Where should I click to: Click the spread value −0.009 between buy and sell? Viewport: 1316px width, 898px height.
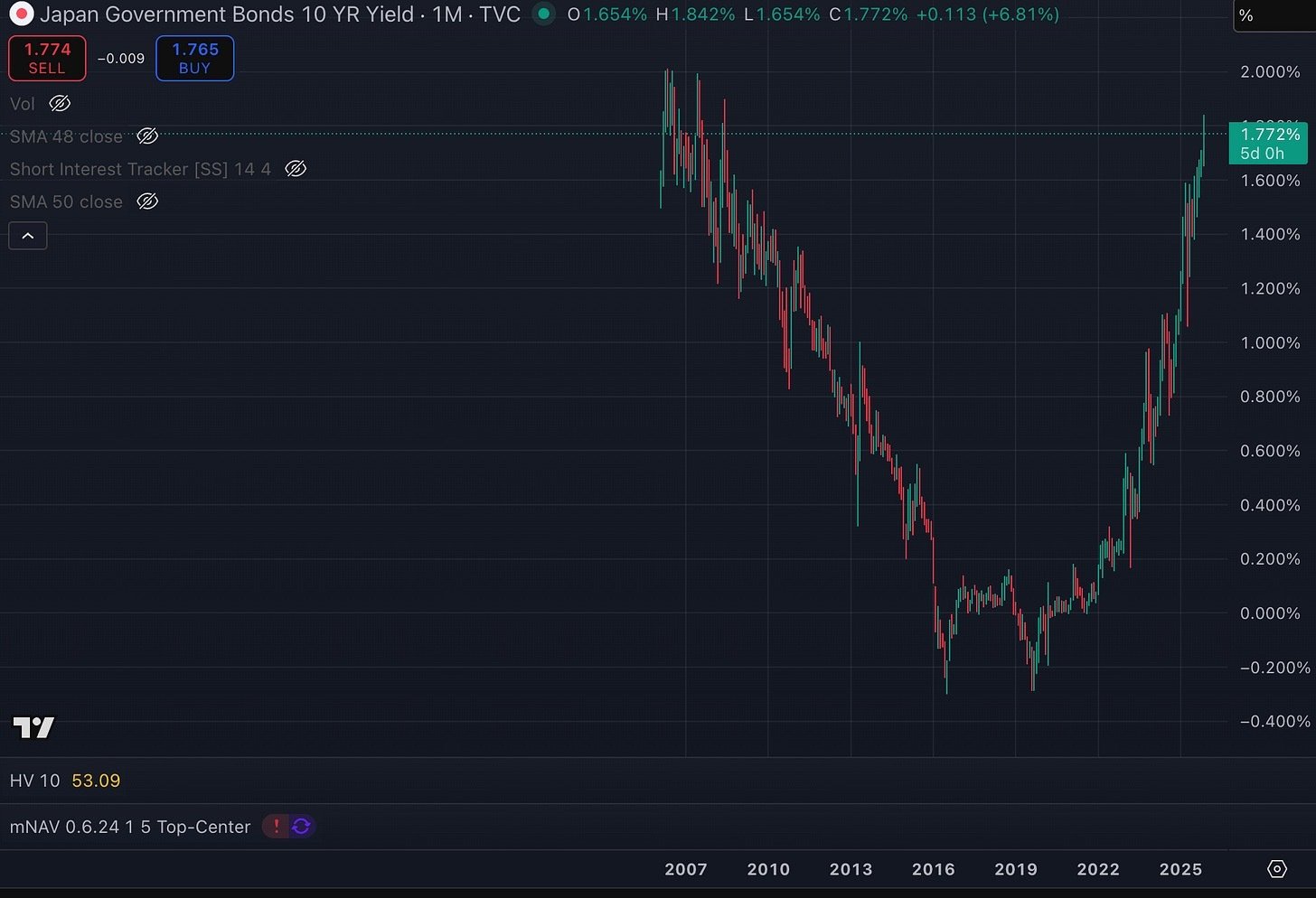click(120, 58)
